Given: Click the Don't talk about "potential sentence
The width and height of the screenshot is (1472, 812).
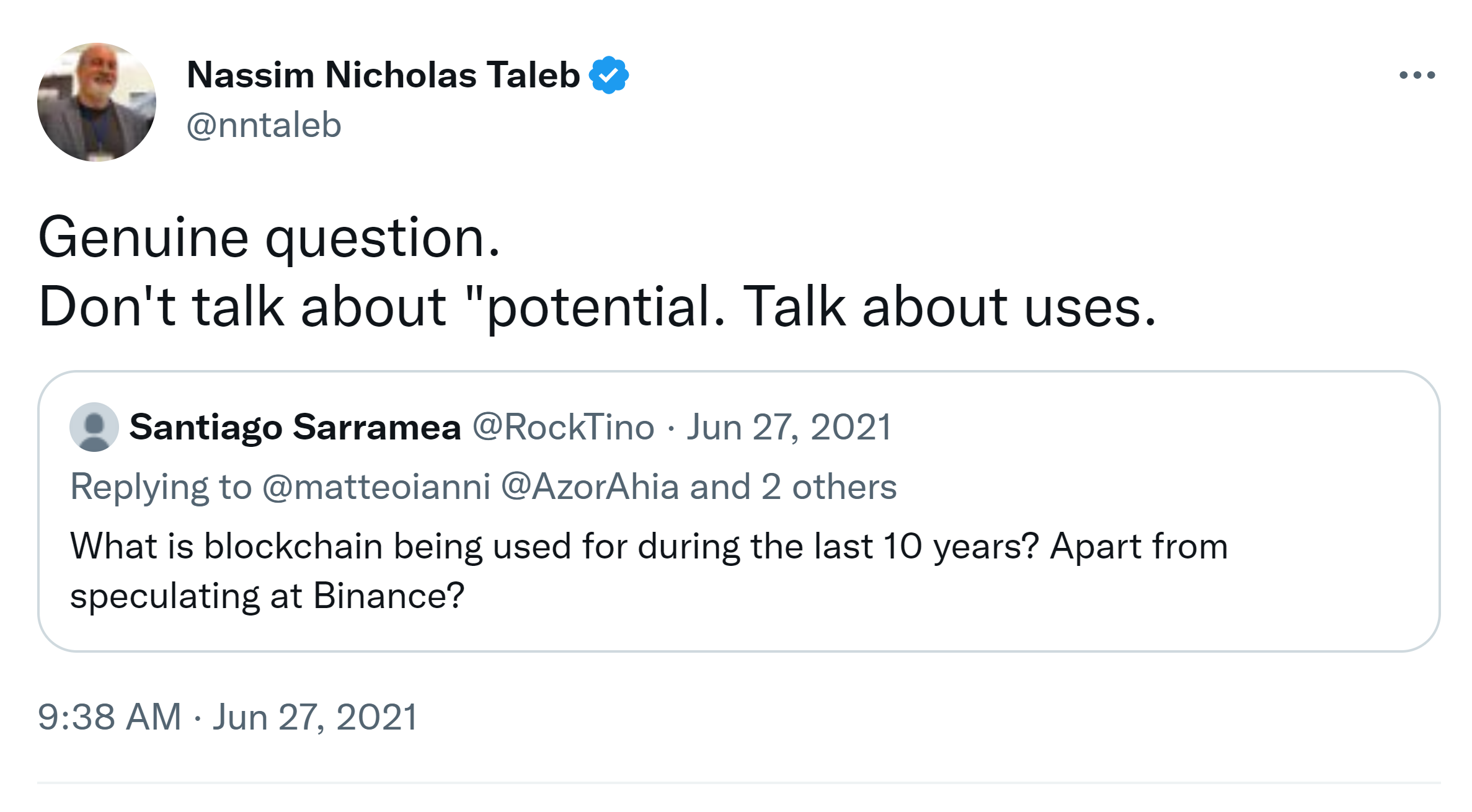Looking at the screenshot, I should 381,307.
